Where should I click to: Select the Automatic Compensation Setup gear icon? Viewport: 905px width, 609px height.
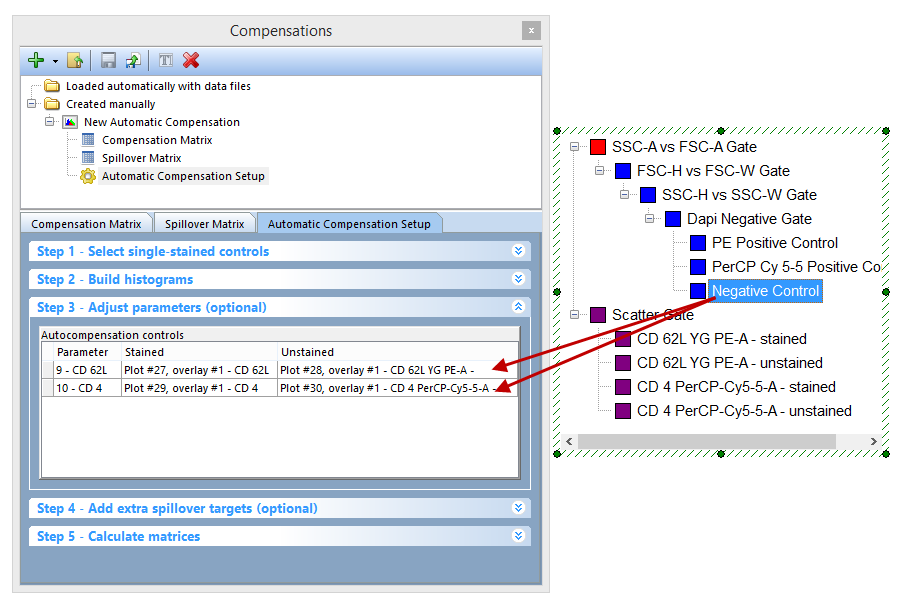coord(88,176)
